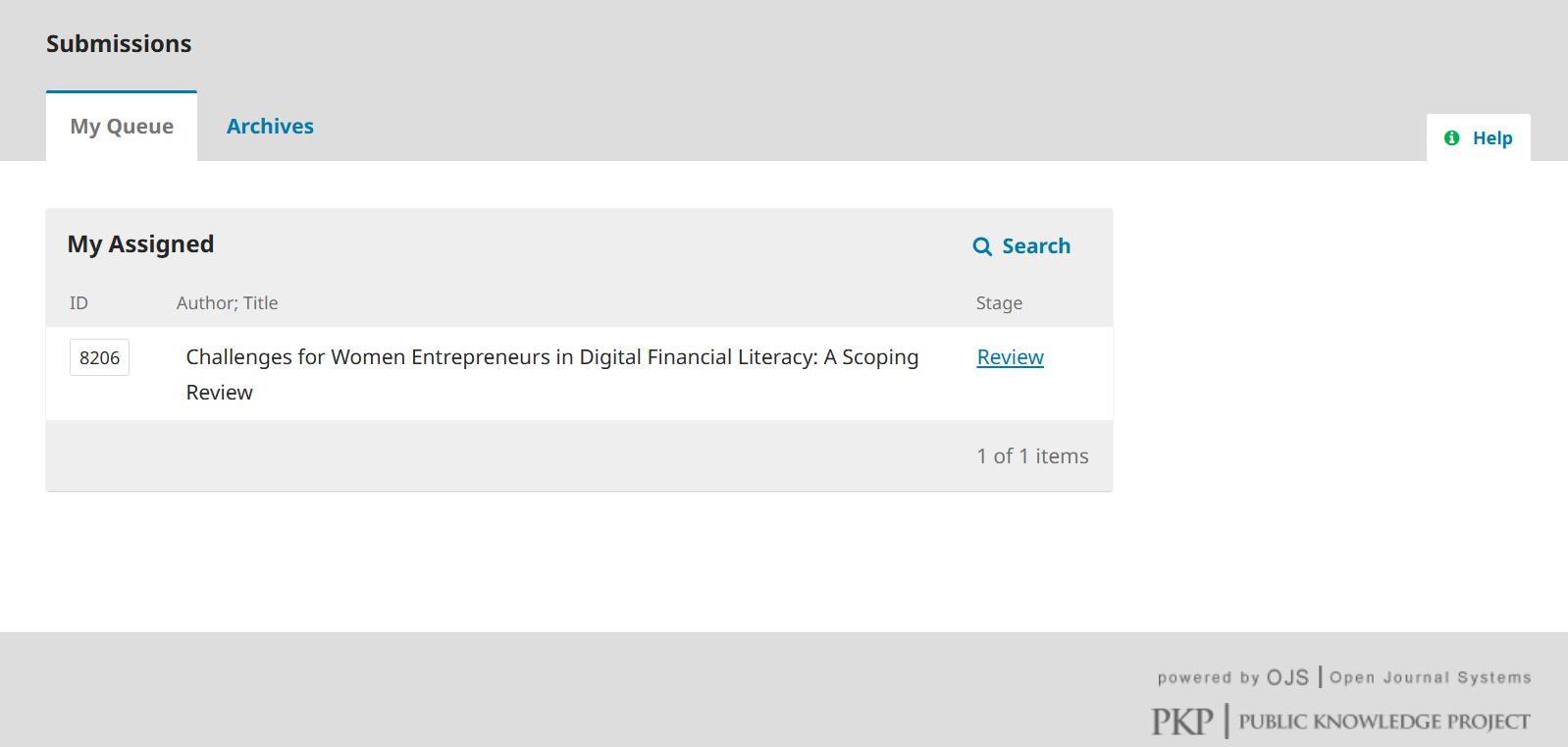Screen dimensions: 1568x747
Task: Click the PKP letters logo in footer
Action: pos(1182,721)
